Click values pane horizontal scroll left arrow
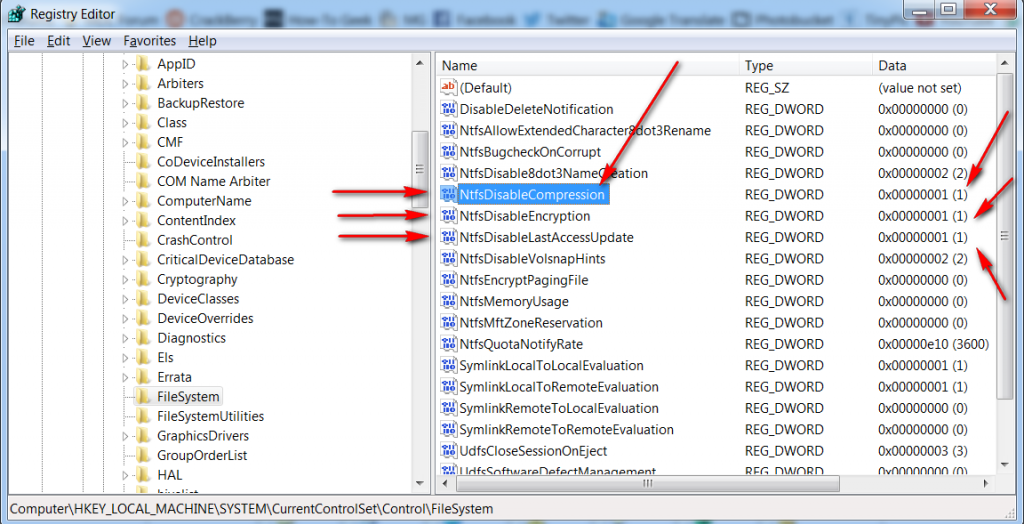 (445, 484)
